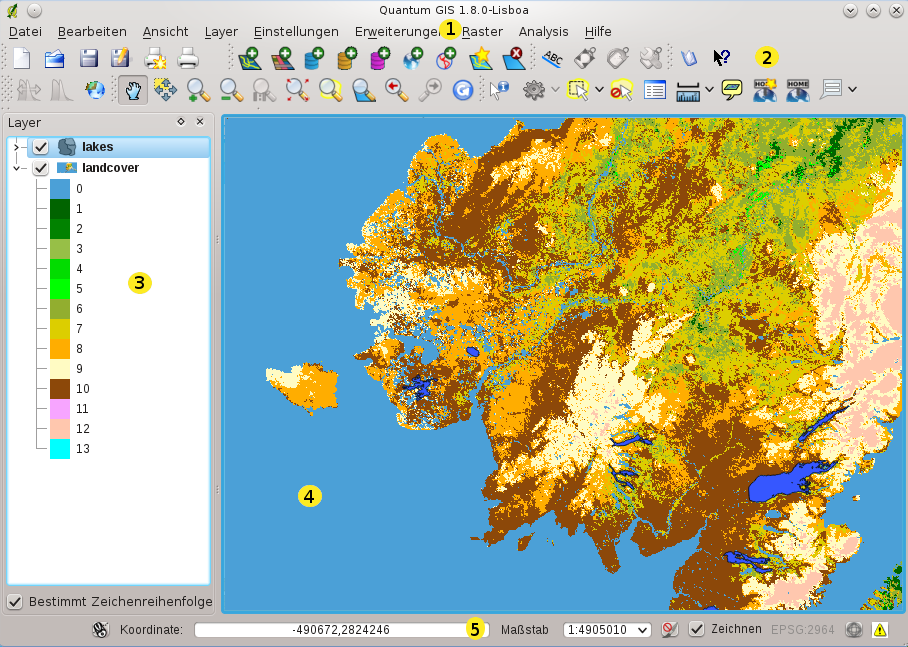908x647 pixels.
Task: Add a vector layer
Action: click(x=249, y=59)
